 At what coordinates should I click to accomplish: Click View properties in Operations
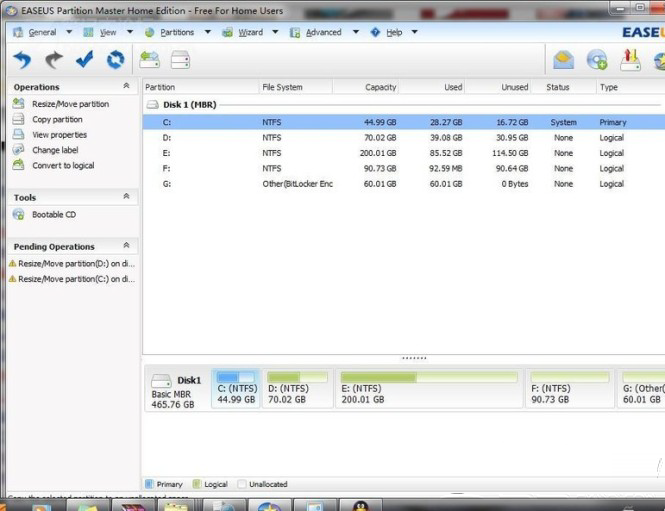pos(59,135)
